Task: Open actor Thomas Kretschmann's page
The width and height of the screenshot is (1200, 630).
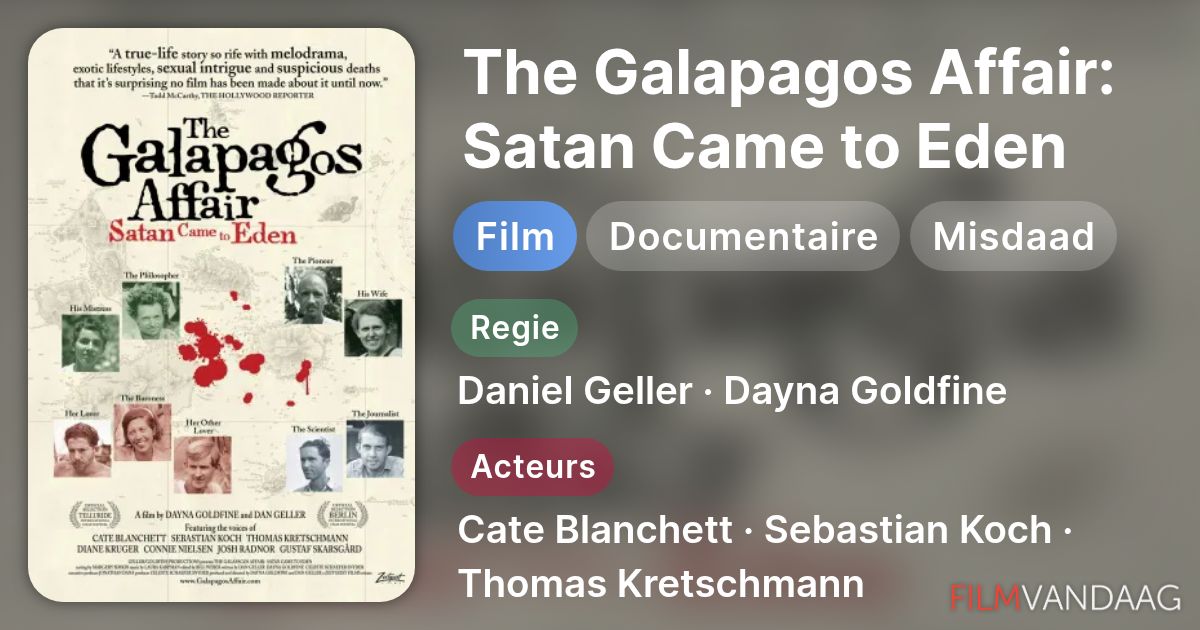Action: tap(661, 584)
